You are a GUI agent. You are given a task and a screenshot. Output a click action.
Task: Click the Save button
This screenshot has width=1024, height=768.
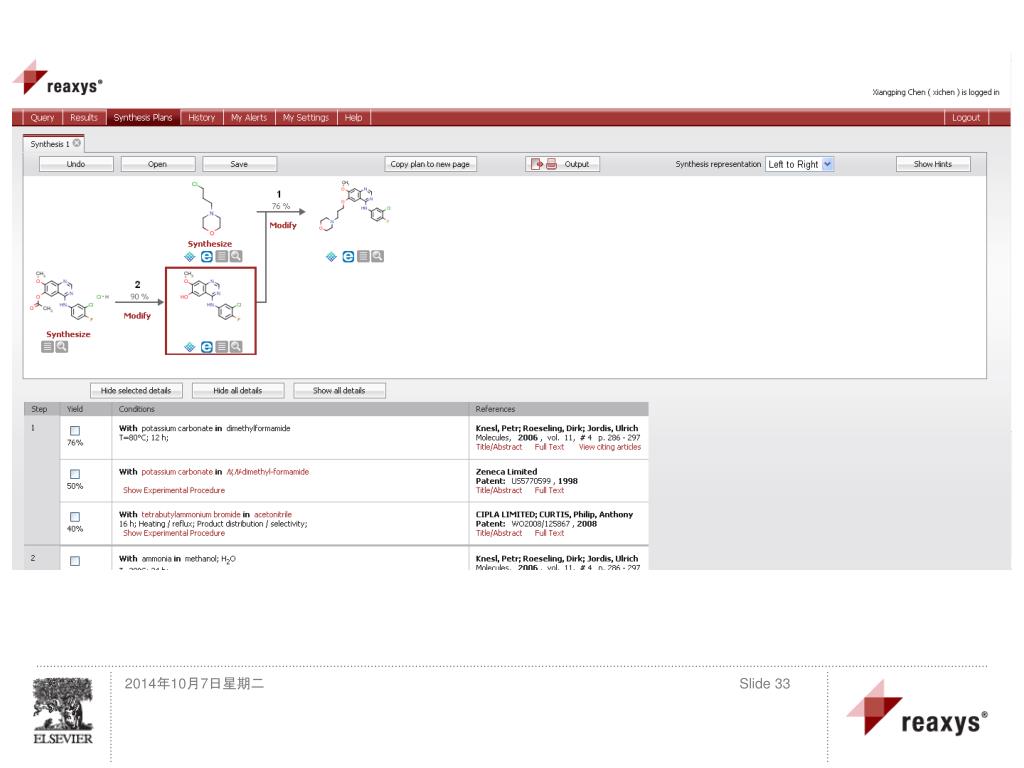tap(239, 164)
